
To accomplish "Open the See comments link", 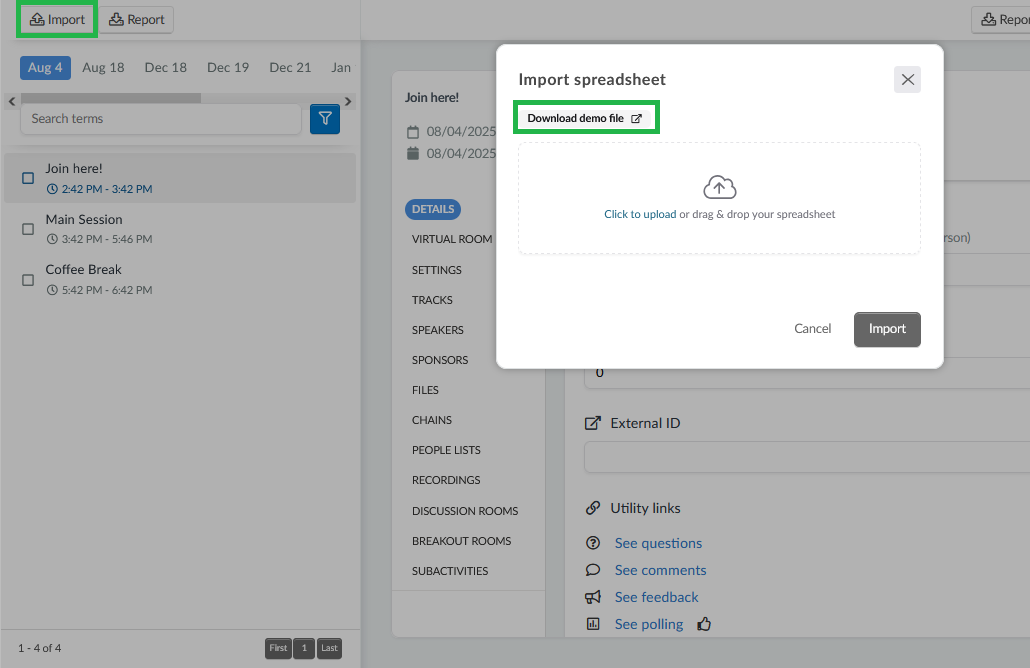I will (x=660, y=570).
